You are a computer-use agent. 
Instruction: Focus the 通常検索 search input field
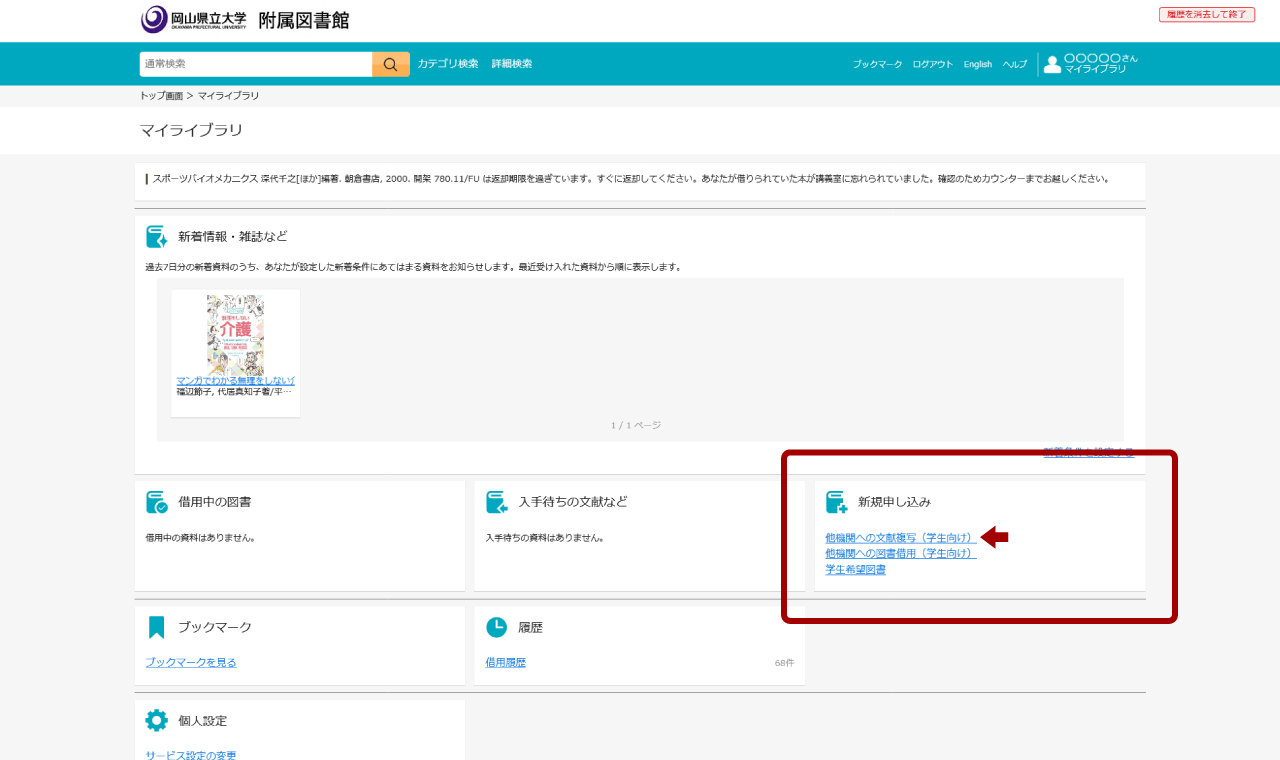[x=256, y=64]
